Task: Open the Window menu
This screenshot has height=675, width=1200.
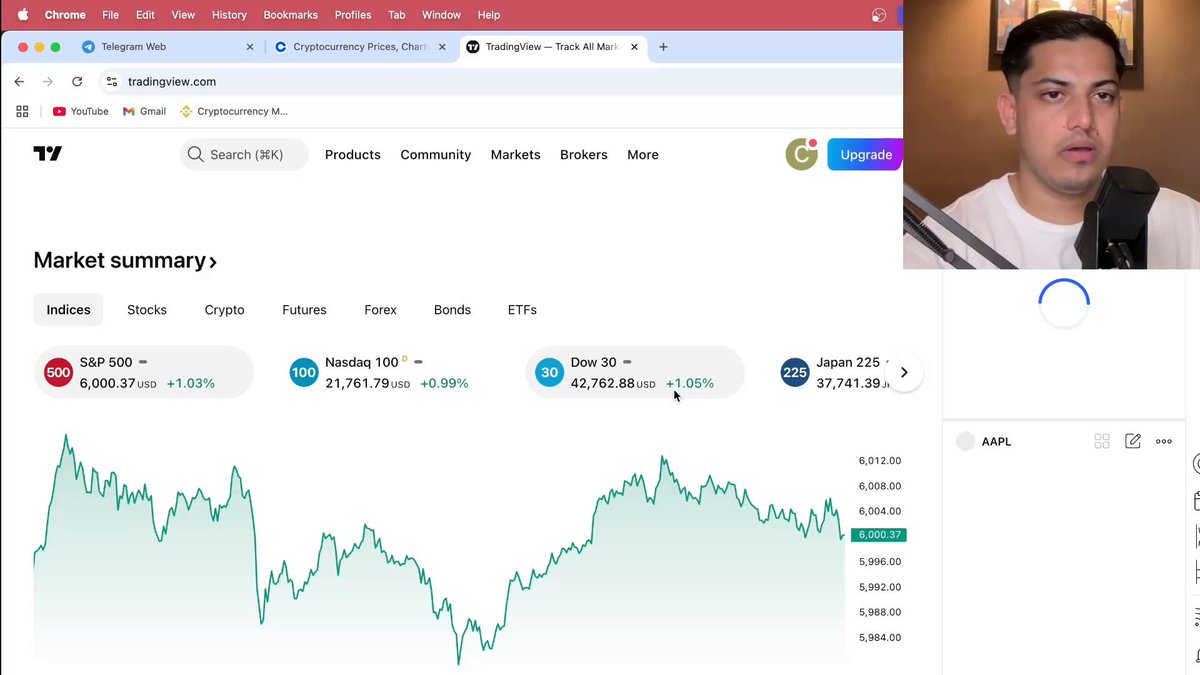Action: [441, 15]
